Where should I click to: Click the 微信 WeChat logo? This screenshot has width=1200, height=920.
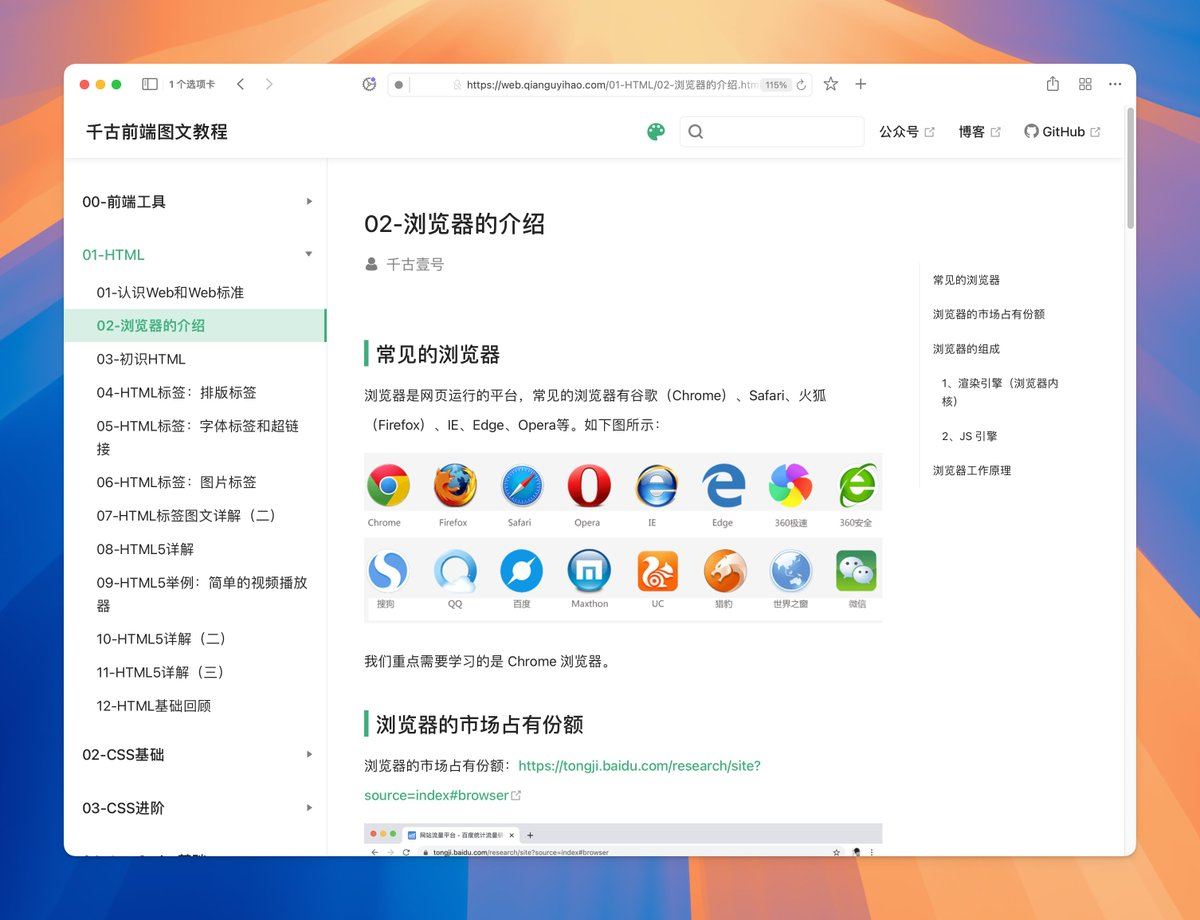[856, 571]
